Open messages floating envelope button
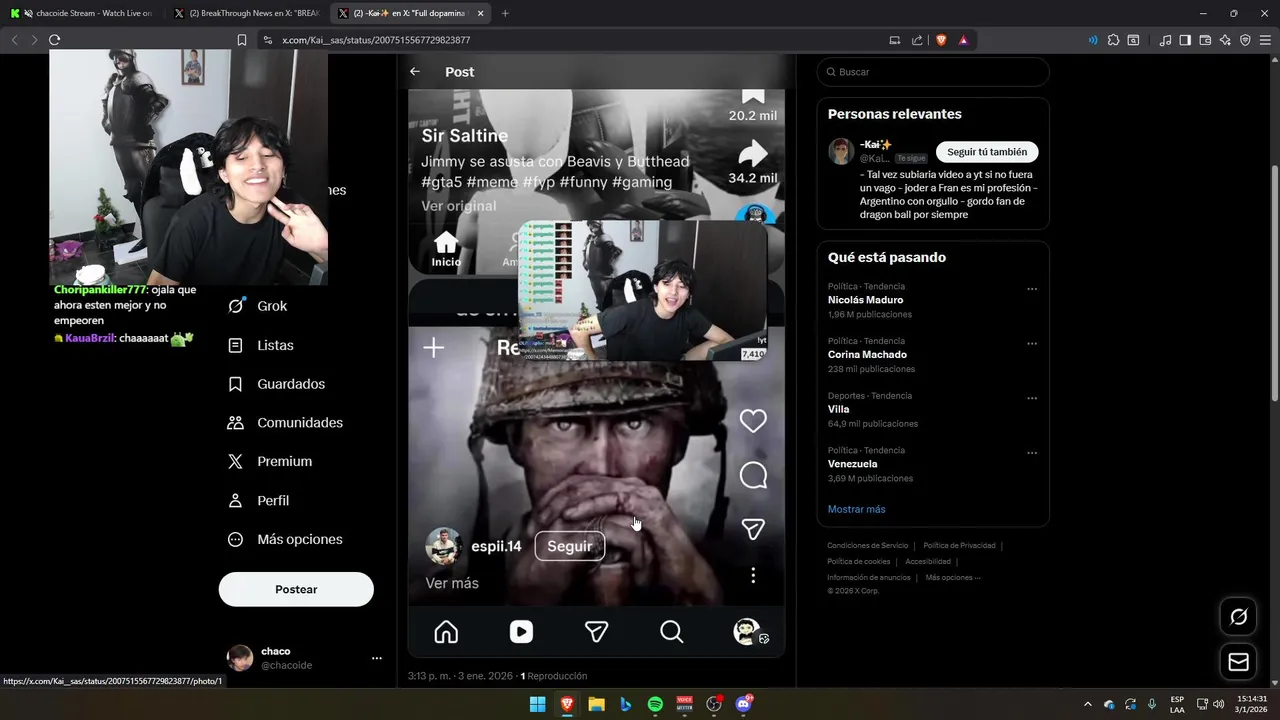Viewport: 1280px width, 720px height. (x=1238, y=662)
